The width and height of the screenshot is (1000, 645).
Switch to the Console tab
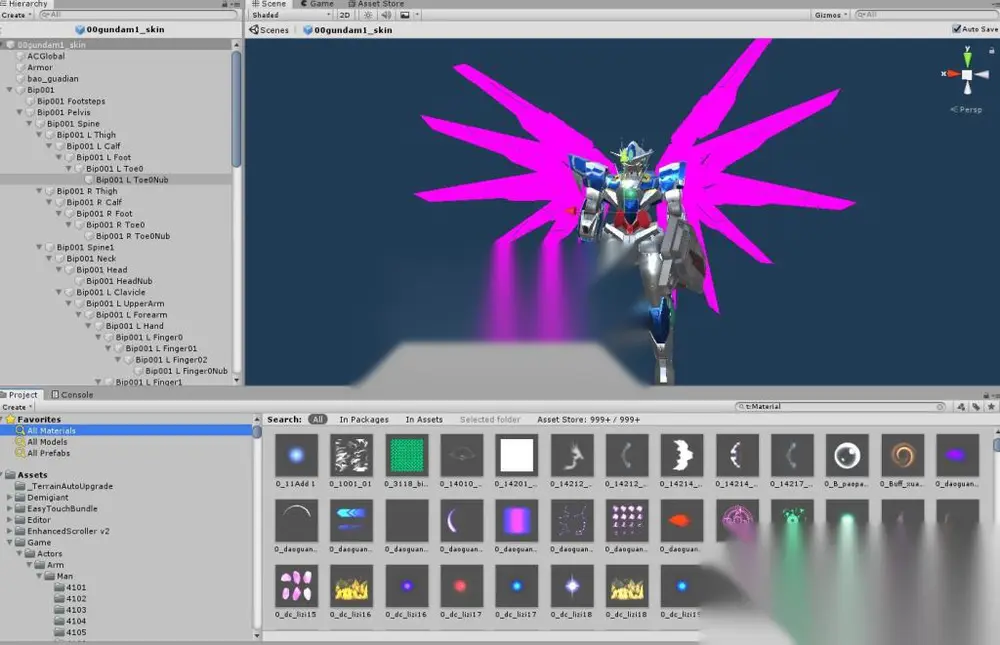click(72, 394)
